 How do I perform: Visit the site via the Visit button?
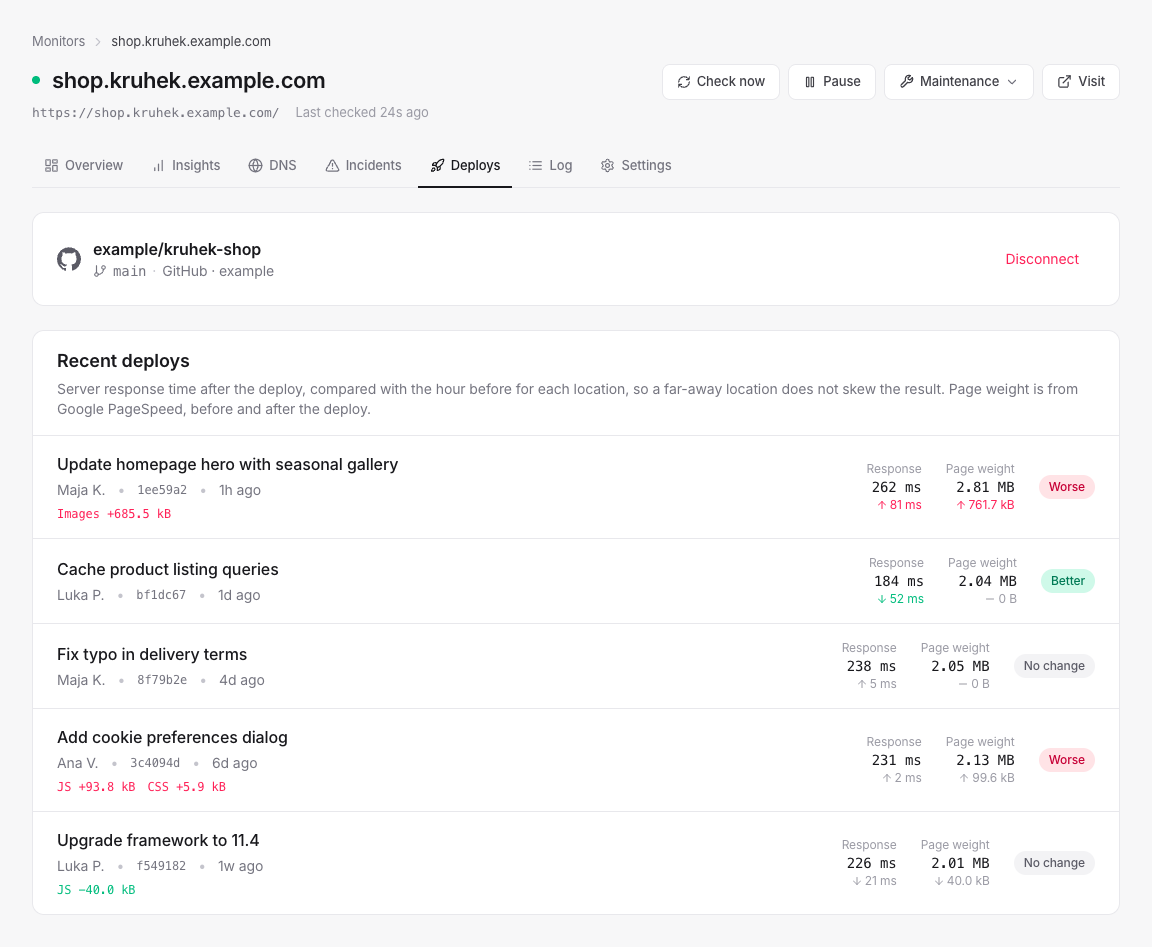click(1081, 82)
